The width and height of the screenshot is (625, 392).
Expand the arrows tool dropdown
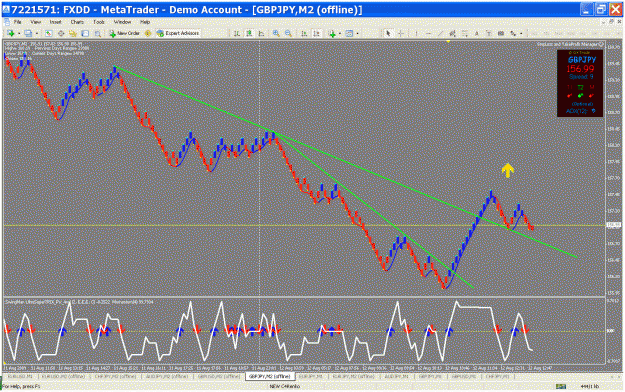point(521,33)
